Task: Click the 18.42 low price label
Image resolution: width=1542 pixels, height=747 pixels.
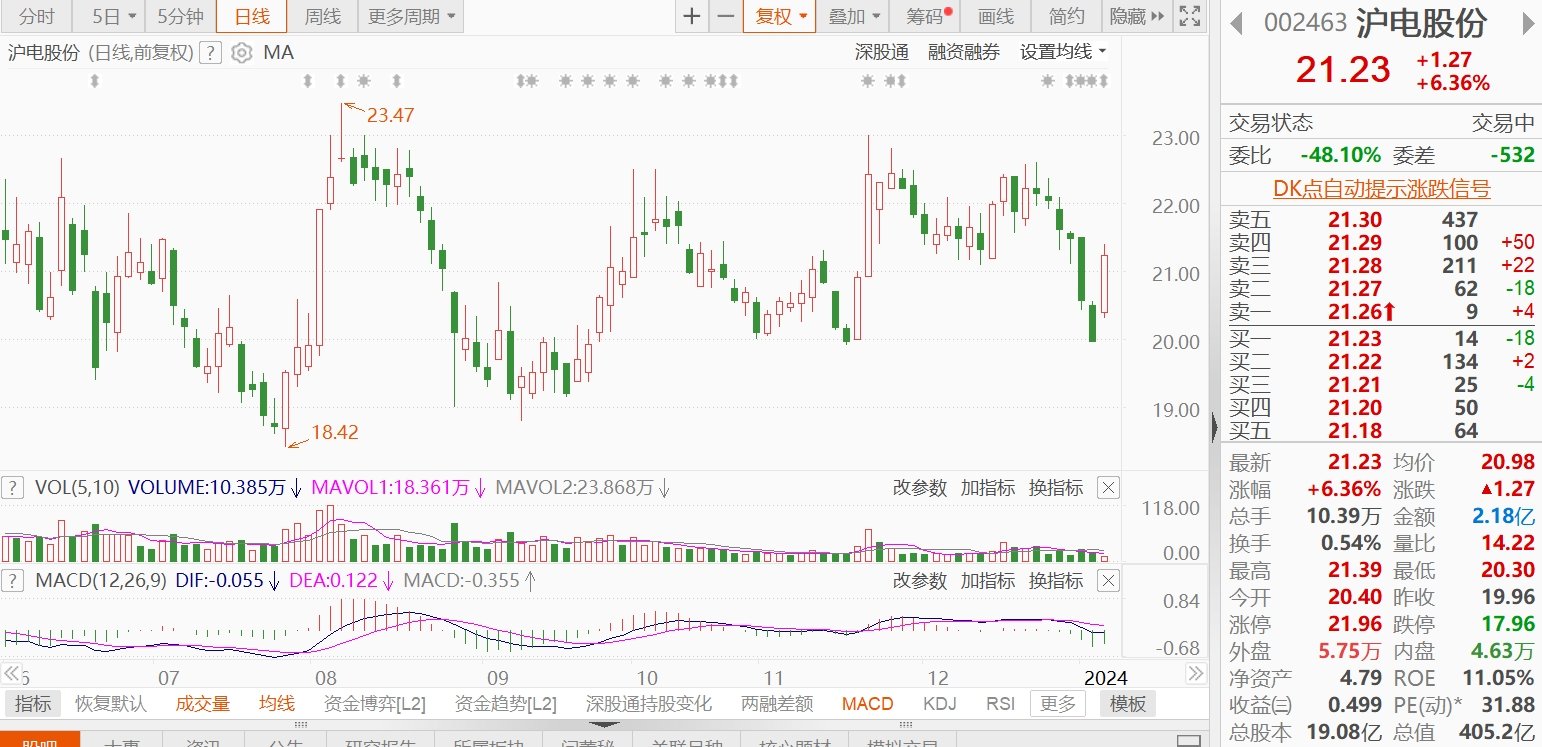Action: (334, 433)
